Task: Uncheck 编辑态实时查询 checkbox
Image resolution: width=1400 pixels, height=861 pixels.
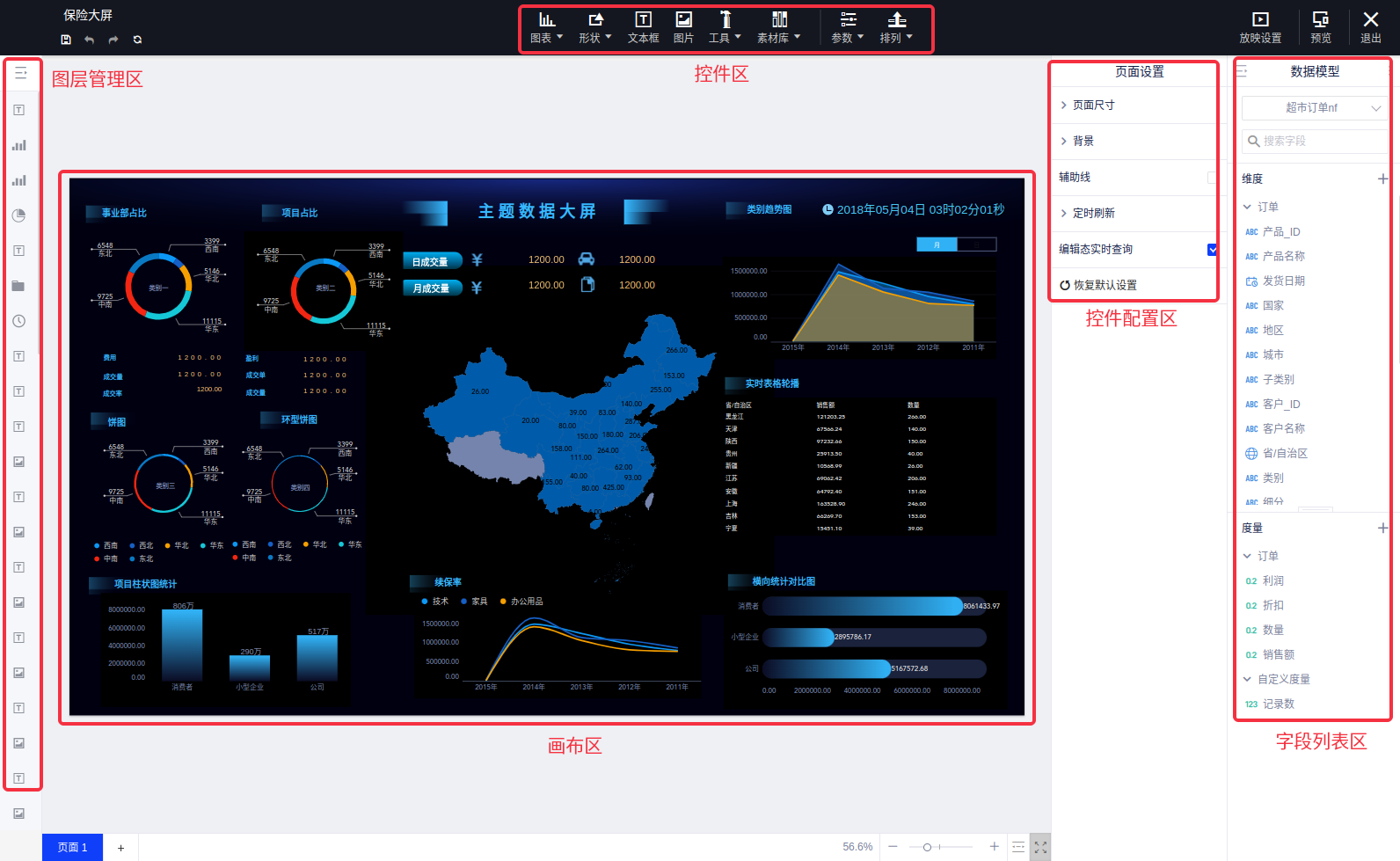Action: (x=1213, y=250)
